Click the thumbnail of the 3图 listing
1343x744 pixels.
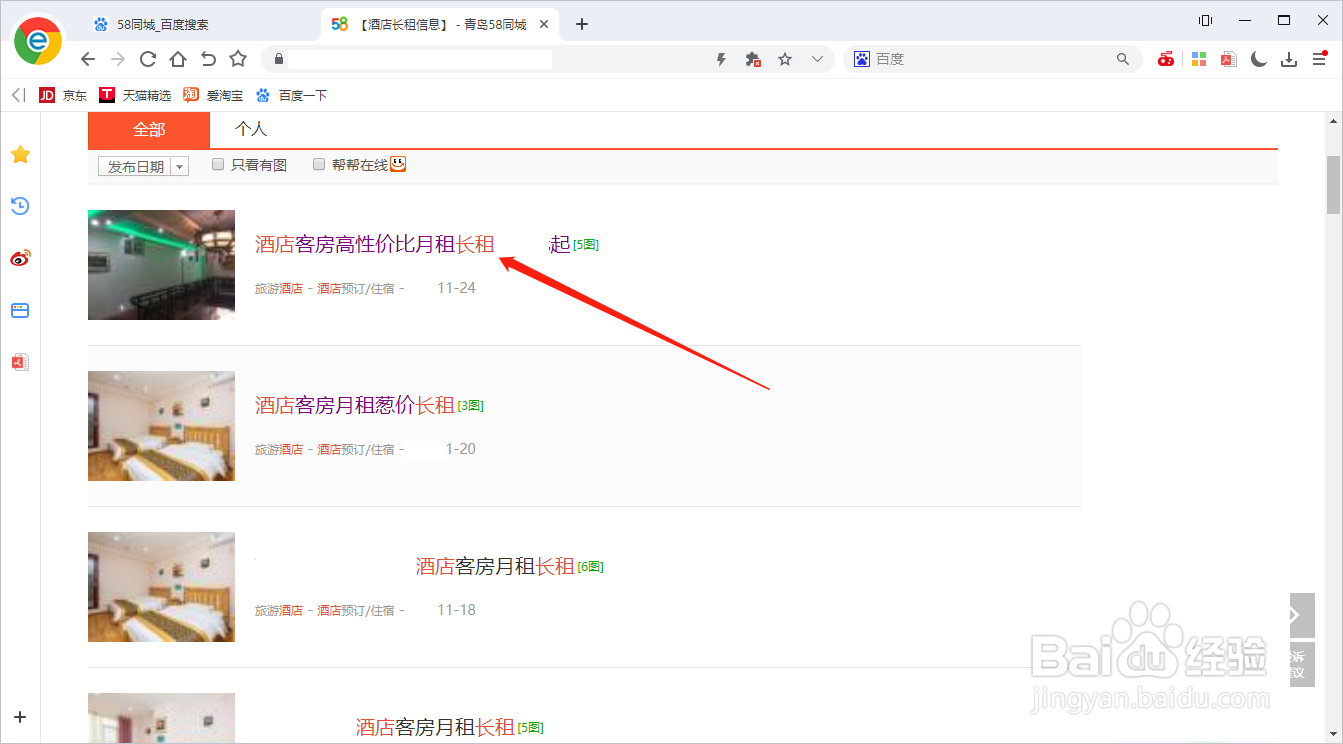click(161, 426)
